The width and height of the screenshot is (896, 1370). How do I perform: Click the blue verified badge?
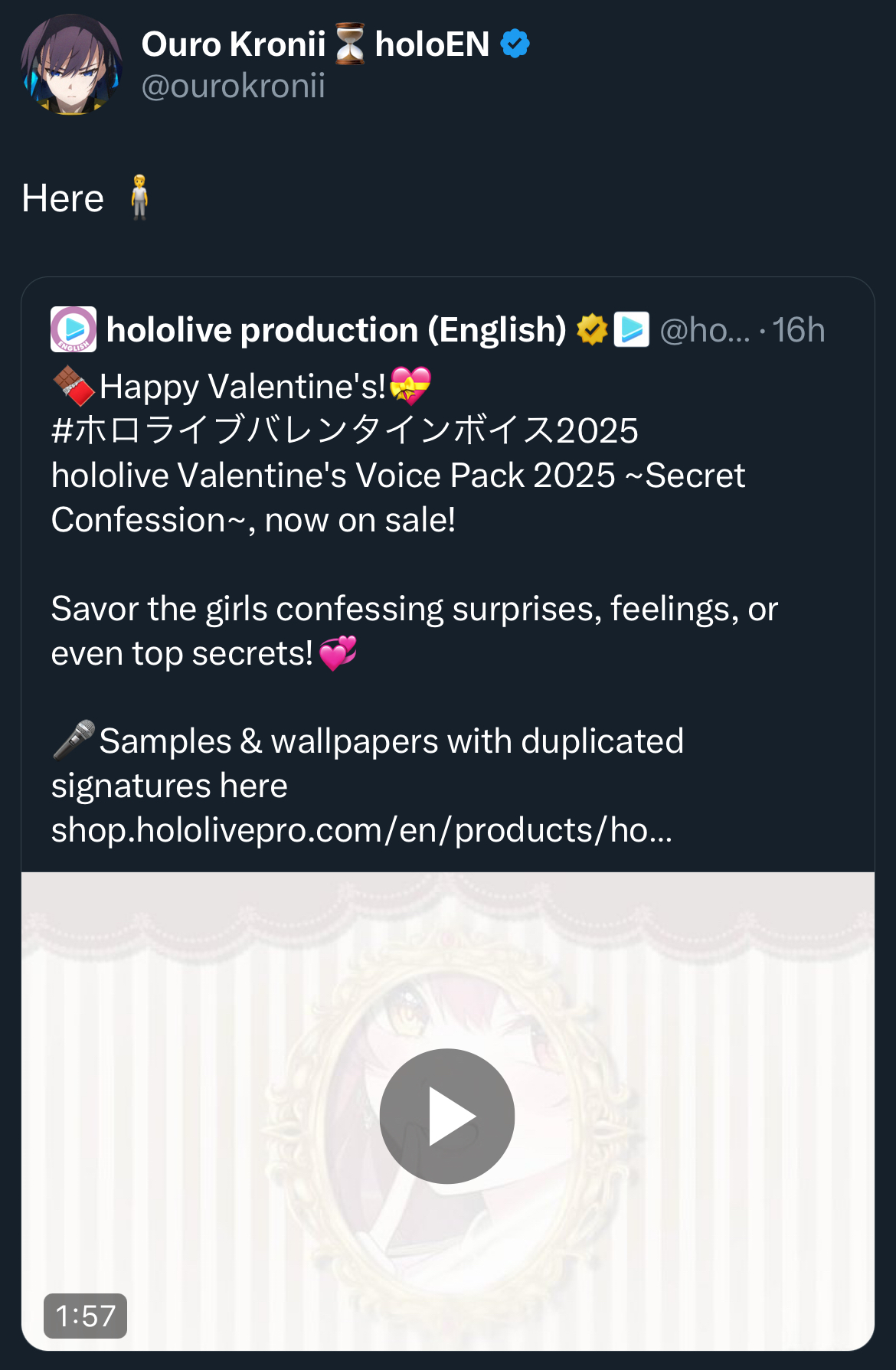tap(515, 44)
